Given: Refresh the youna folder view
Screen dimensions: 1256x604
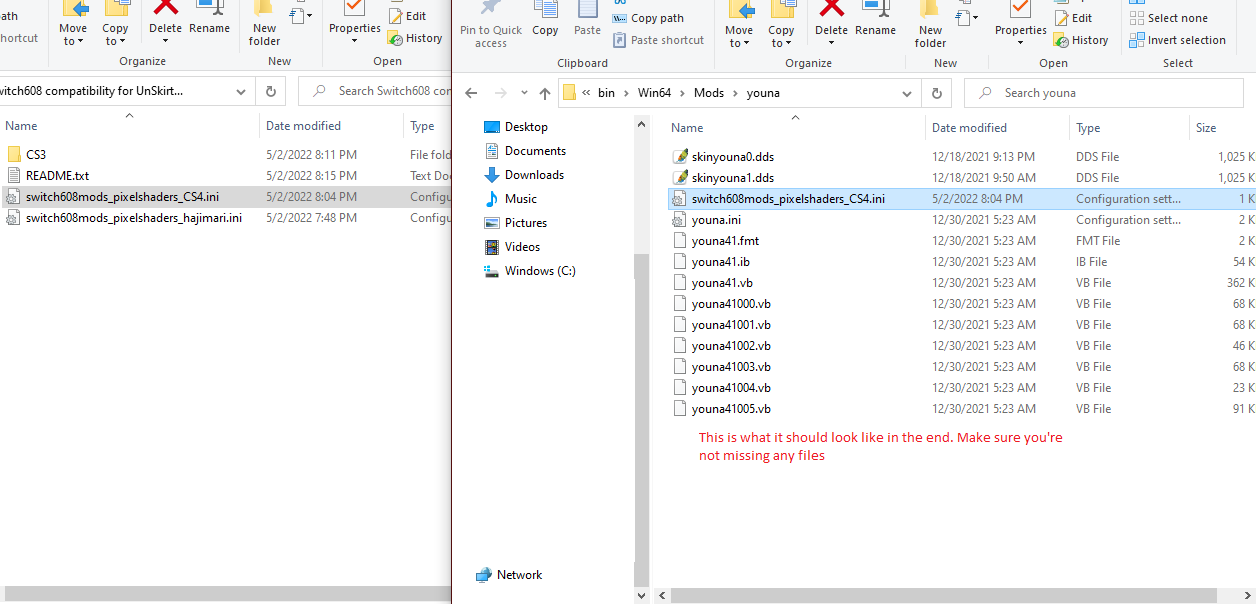Looking at the screenshot, I should 936,93.
